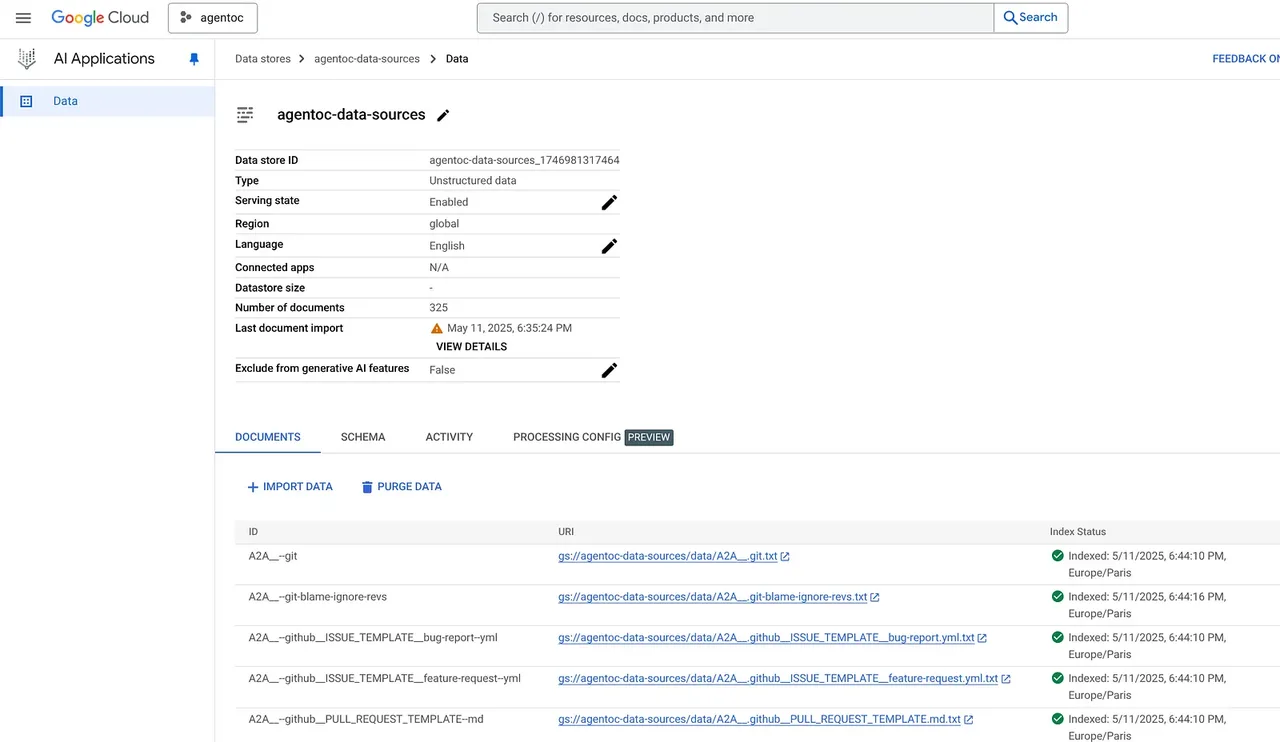1280x742 pixels.
Task: Click the PURGE DATA button
Action: [x=402, y=487]
